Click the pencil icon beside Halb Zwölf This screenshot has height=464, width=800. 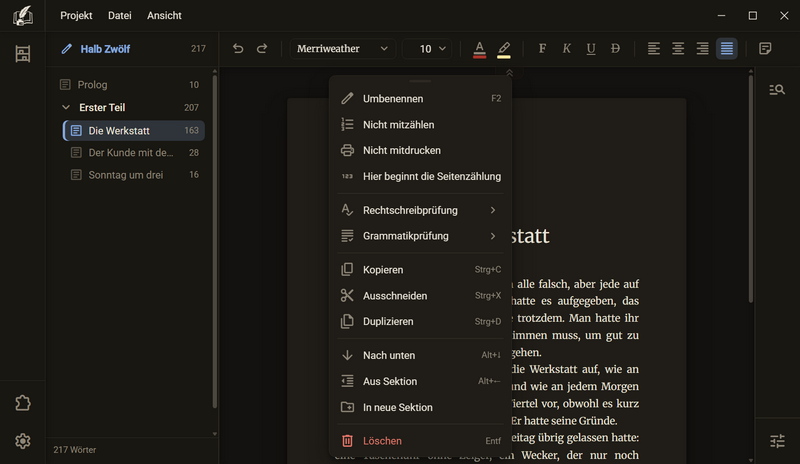point(66,49)
